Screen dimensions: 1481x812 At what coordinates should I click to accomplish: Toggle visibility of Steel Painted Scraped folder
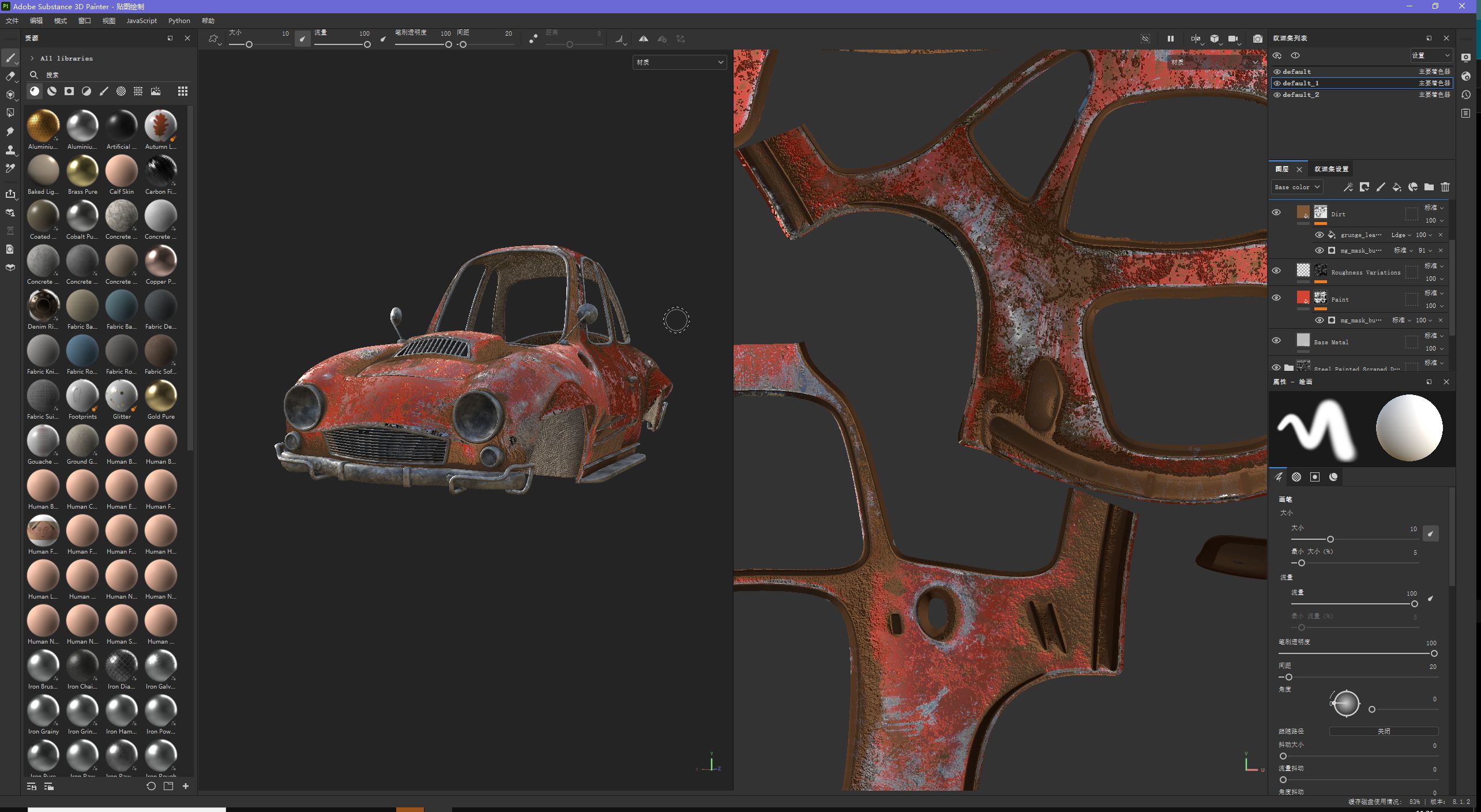coord(1276,367)
